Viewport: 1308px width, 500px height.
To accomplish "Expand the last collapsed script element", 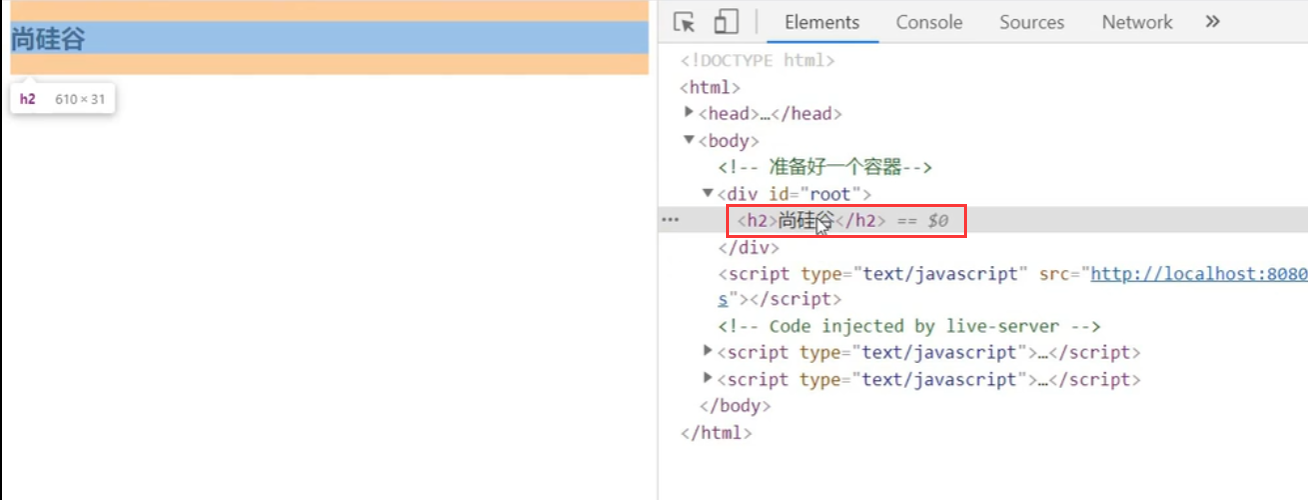I will [x=709, y=379].
